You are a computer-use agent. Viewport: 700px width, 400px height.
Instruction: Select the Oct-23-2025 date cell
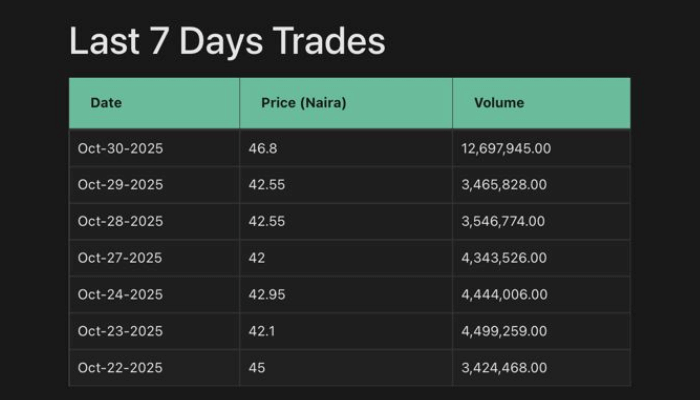(120, 331)
